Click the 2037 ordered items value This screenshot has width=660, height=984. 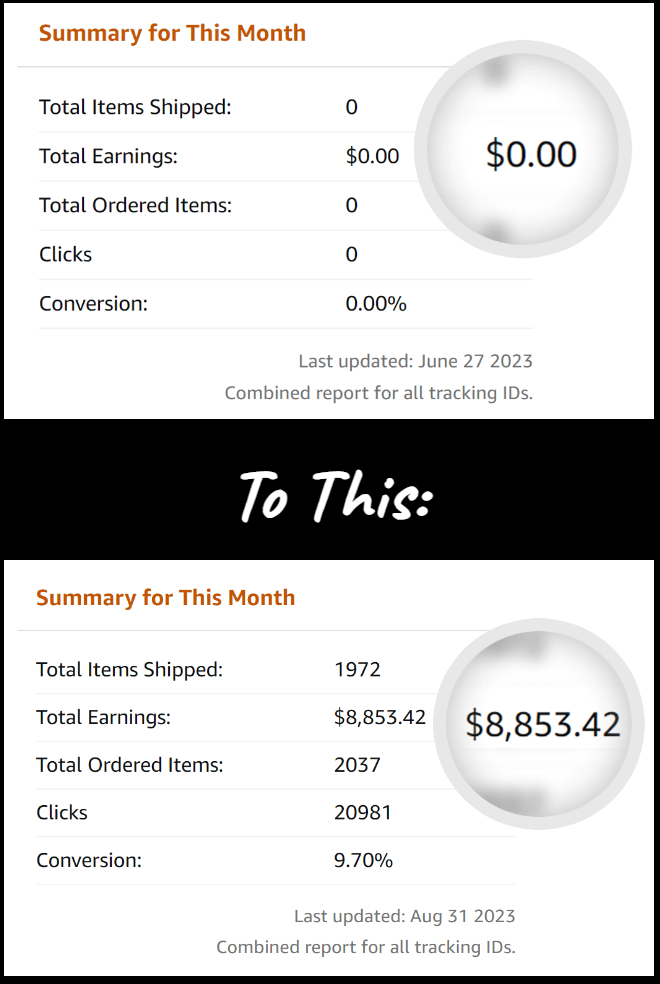(357, 765)
